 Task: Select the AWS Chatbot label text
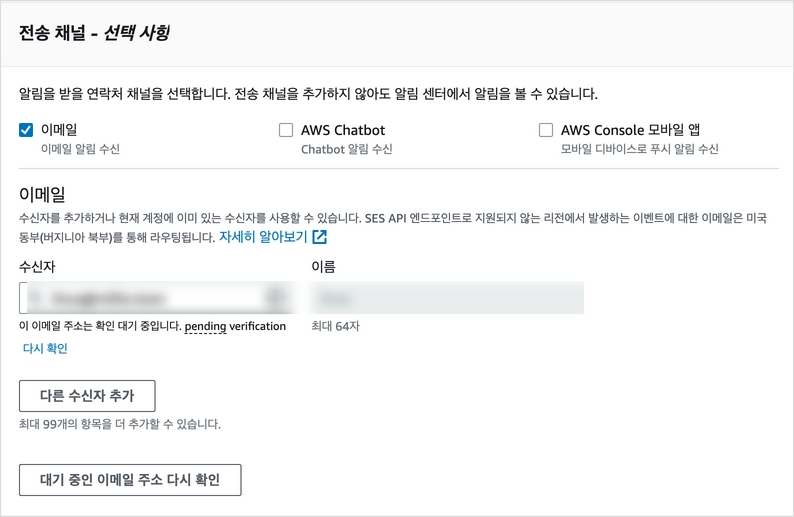(x=343, y=130)
